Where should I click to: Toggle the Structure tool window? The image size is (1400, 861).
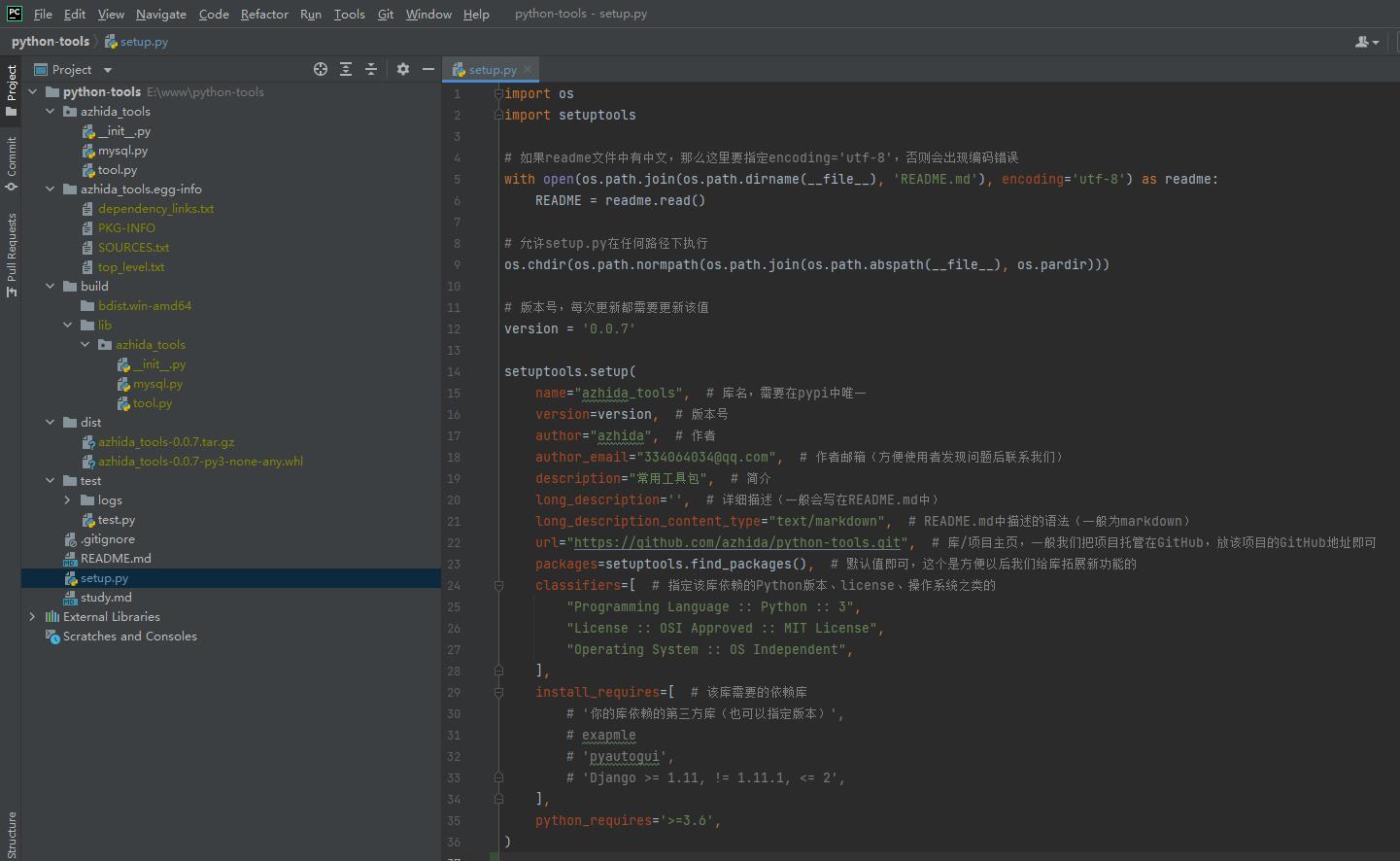pos(11,834)
